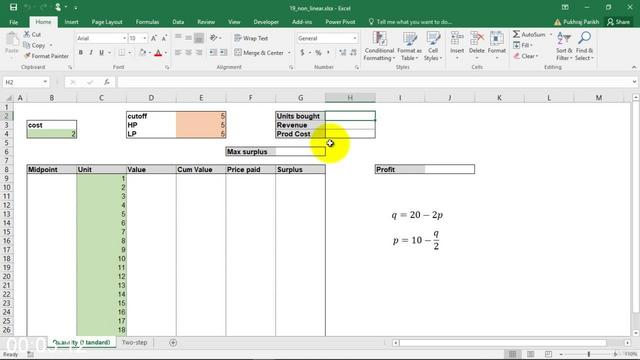Open the File tab
This screenshot has height=360, width=640.
tap(13, 22)
